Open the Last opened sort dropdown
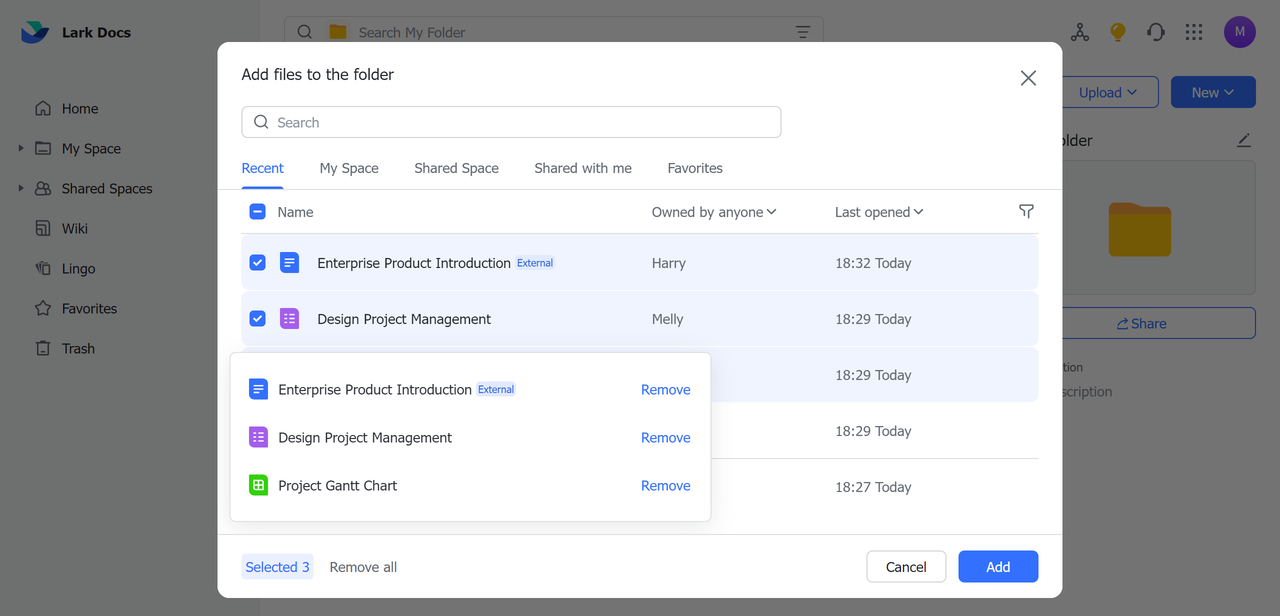 (x=879, y=212)
